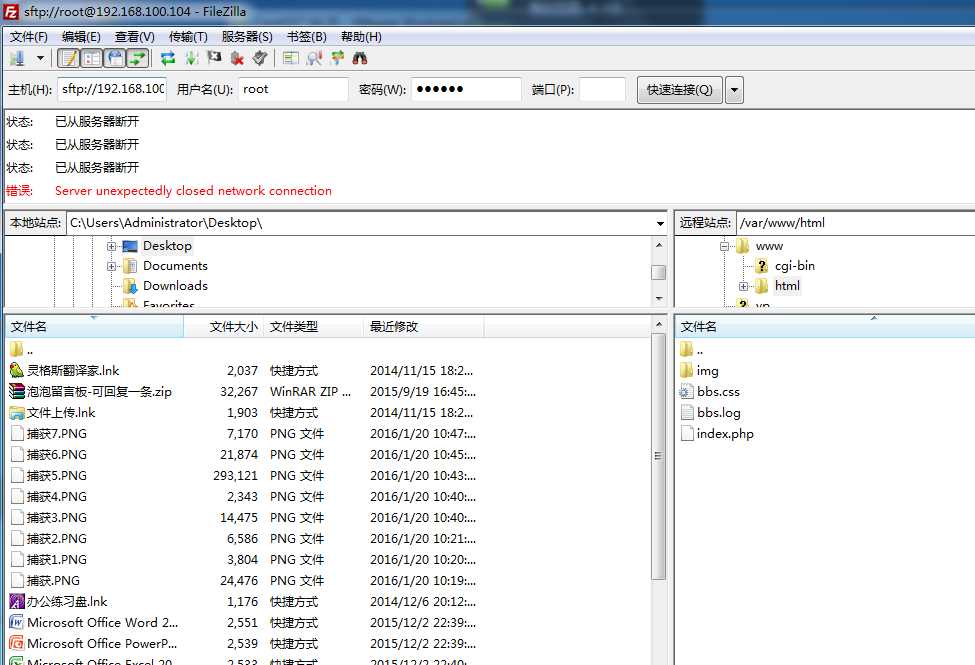The image size is (975, 665).
Task: Click the 快速连接(Q) button
Action: pos(680,90)
